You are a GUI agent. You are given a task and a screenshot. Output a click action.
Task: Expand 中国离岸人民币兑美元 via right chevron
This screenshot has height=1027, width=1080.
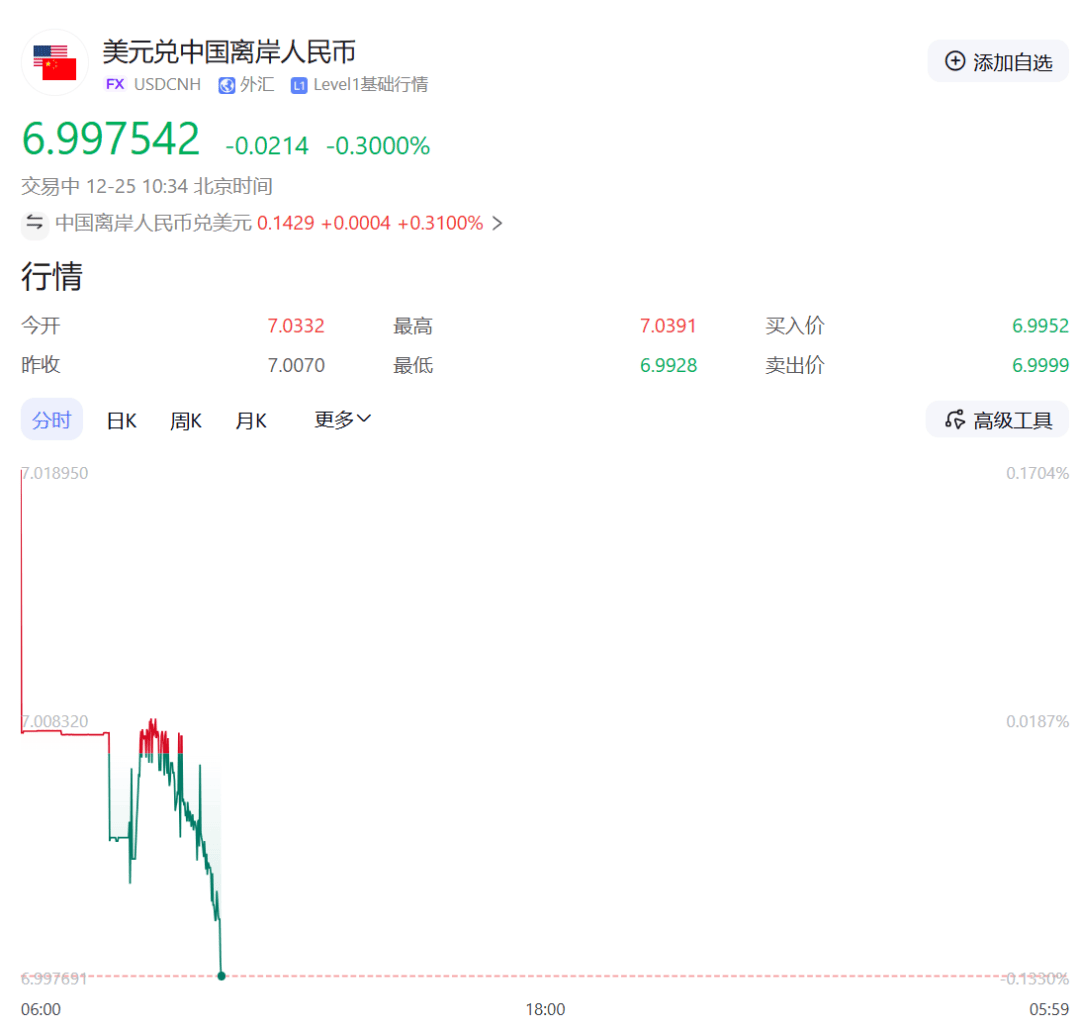pyautogui.click(x=497, y=223)
